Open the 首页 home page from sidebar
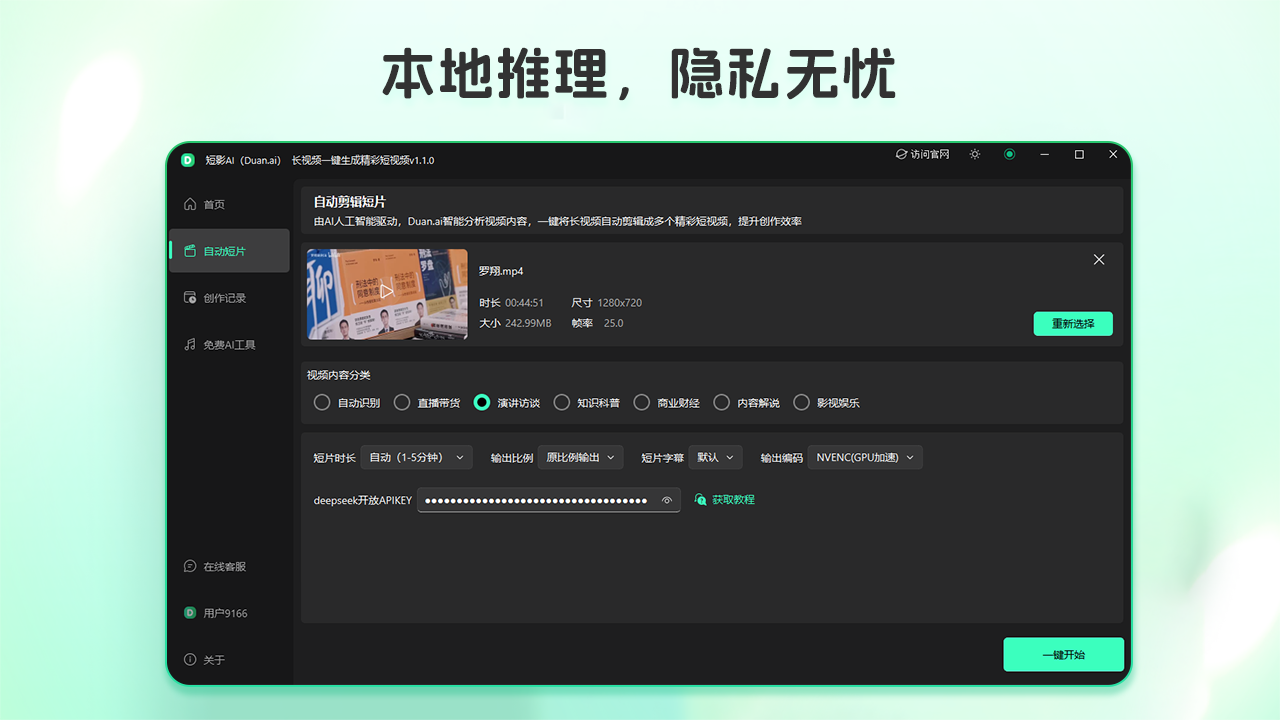This screenshot has width=1280, height=720. point(214,204)
